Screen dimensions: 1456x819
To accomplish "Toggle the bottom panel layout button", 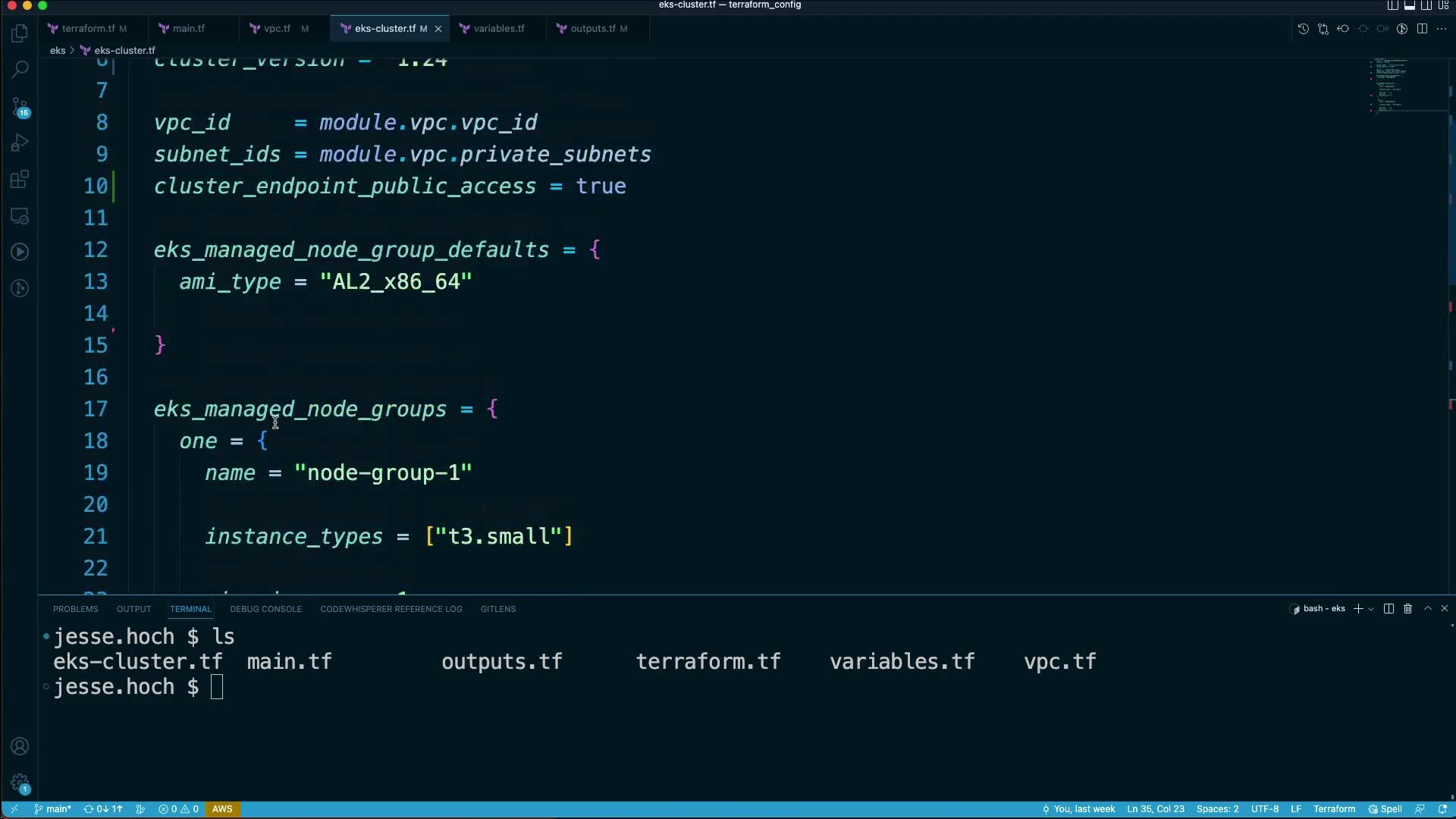I will (x=1410, y=5).
